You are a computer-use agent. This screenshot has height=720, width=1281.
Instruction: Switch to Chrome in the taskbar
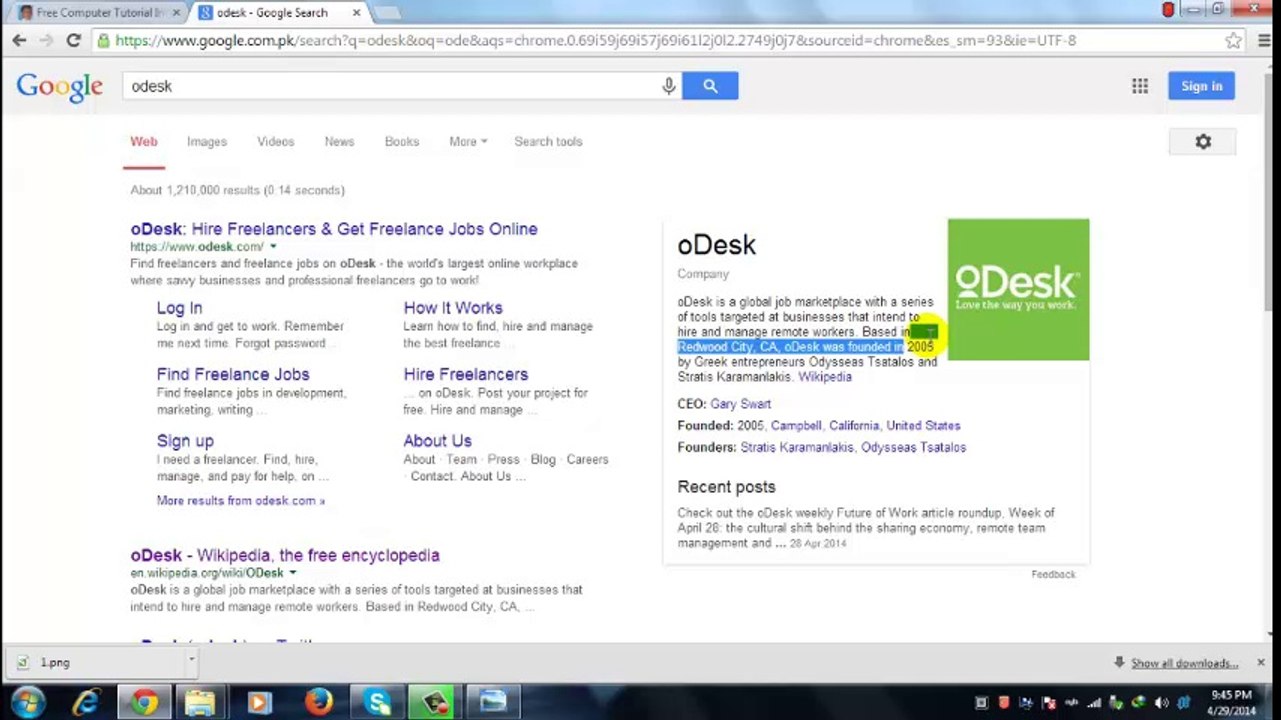pyautogui.click(x=144, y=702)
